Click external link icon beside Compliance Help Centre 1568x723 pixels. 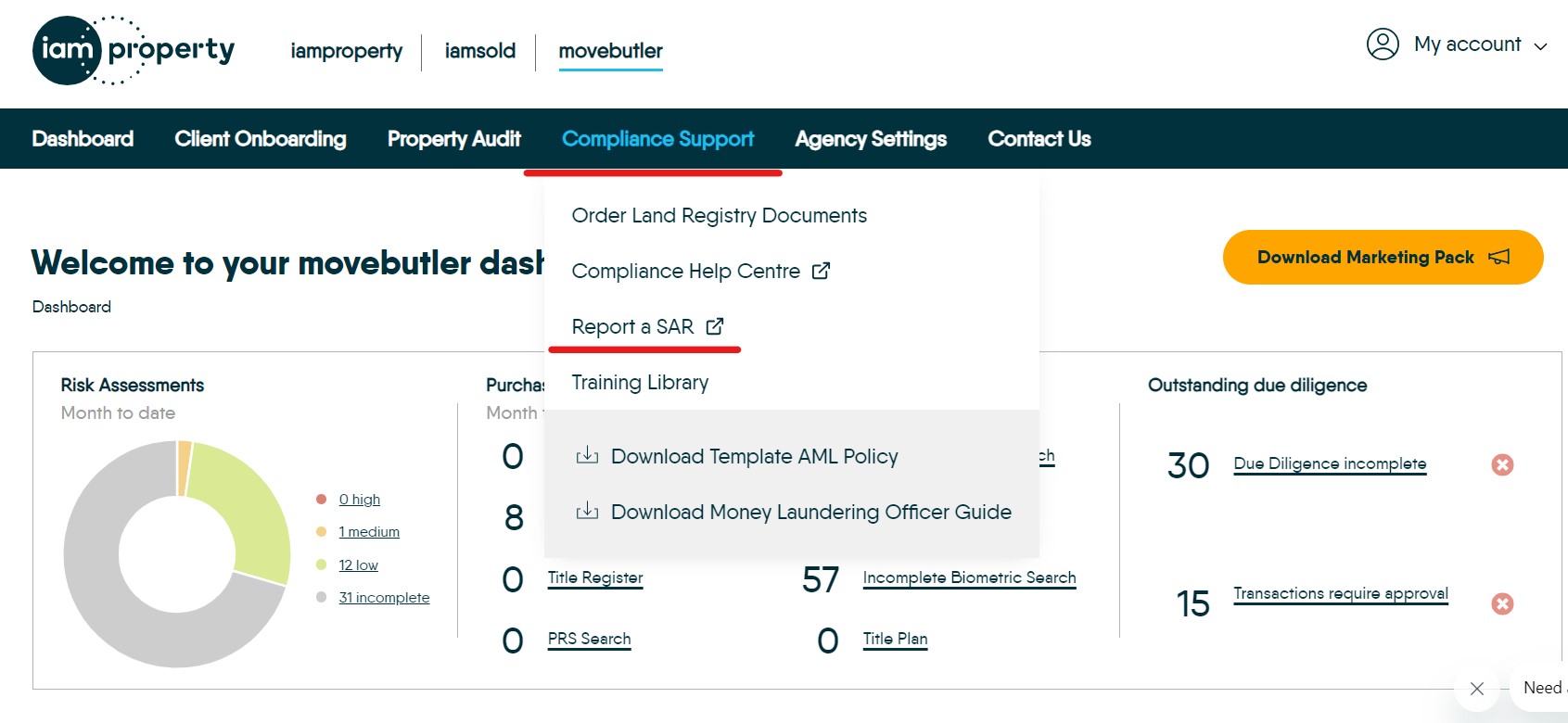tap(821, 271)
